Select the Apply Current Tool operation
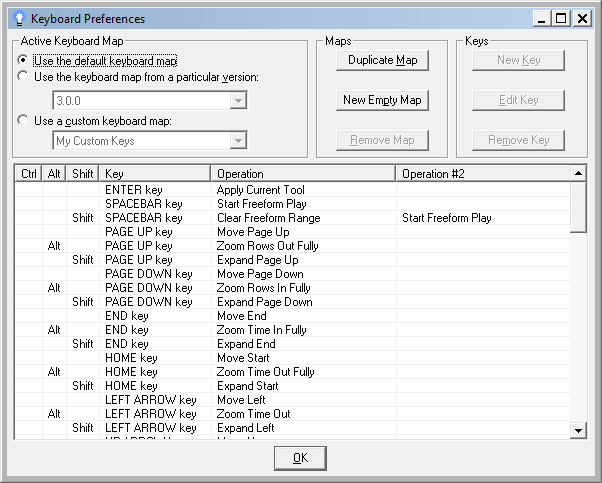This screenshot has height=483, width=602. coord(261,190)
